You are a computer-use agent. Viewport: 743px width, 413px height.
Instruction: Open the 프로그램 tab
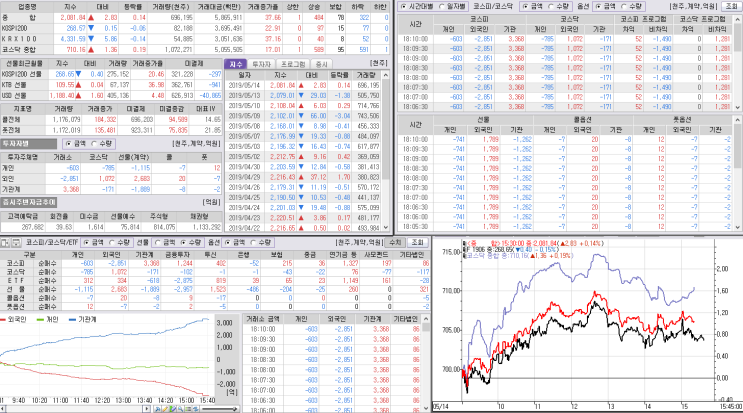coord(293,64)
